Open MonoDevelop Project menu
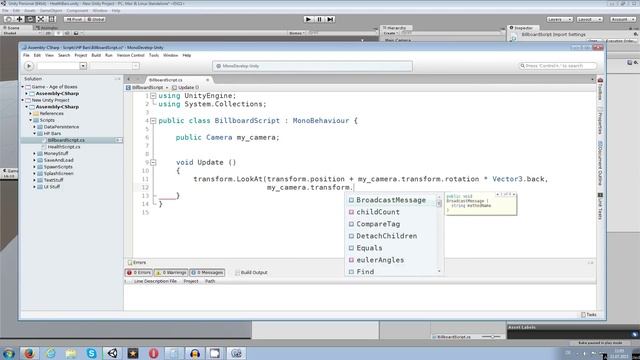This screenshot has height=360, width=640. 81,55
